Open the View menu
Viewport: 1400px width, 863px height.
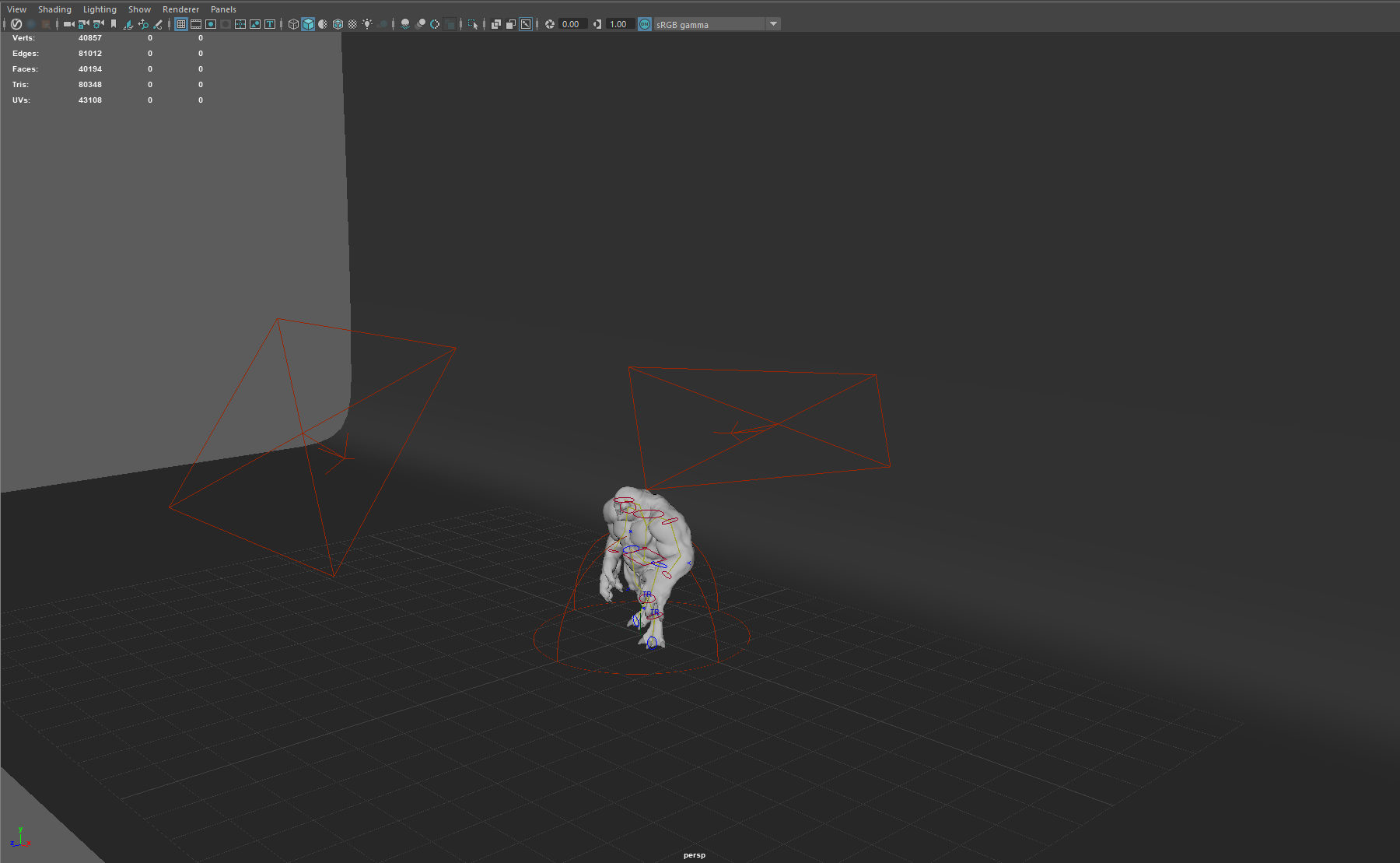click(x=16, y=9)
